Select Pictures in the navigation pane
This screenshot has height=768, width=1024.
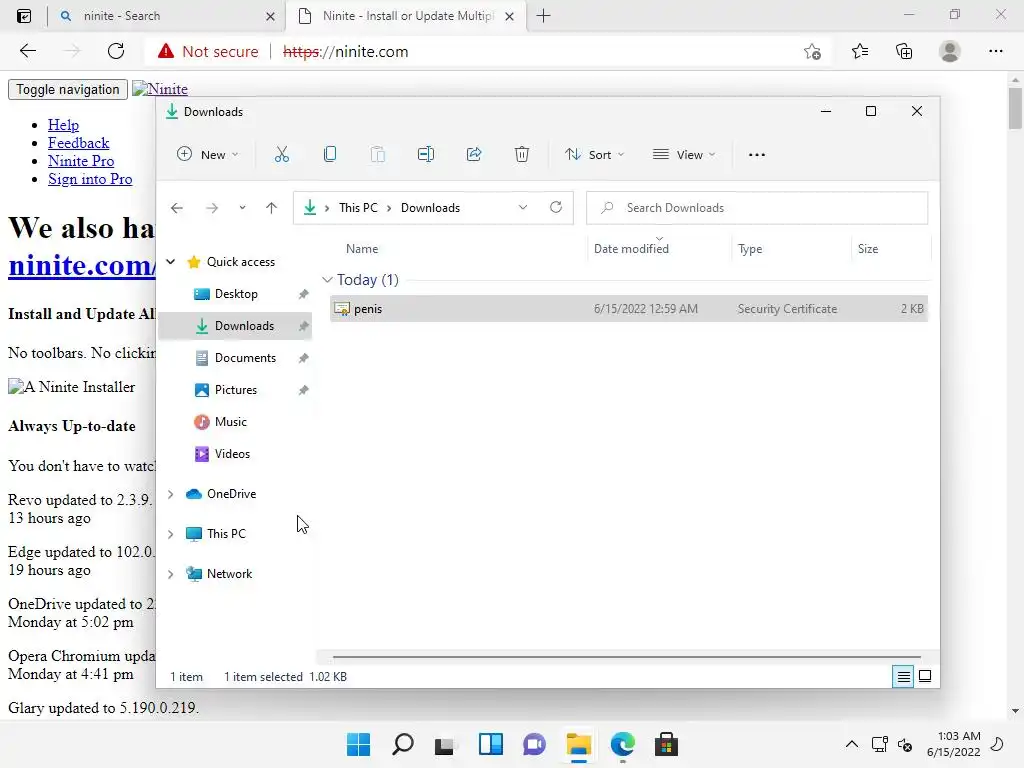[x=235, y=390]
